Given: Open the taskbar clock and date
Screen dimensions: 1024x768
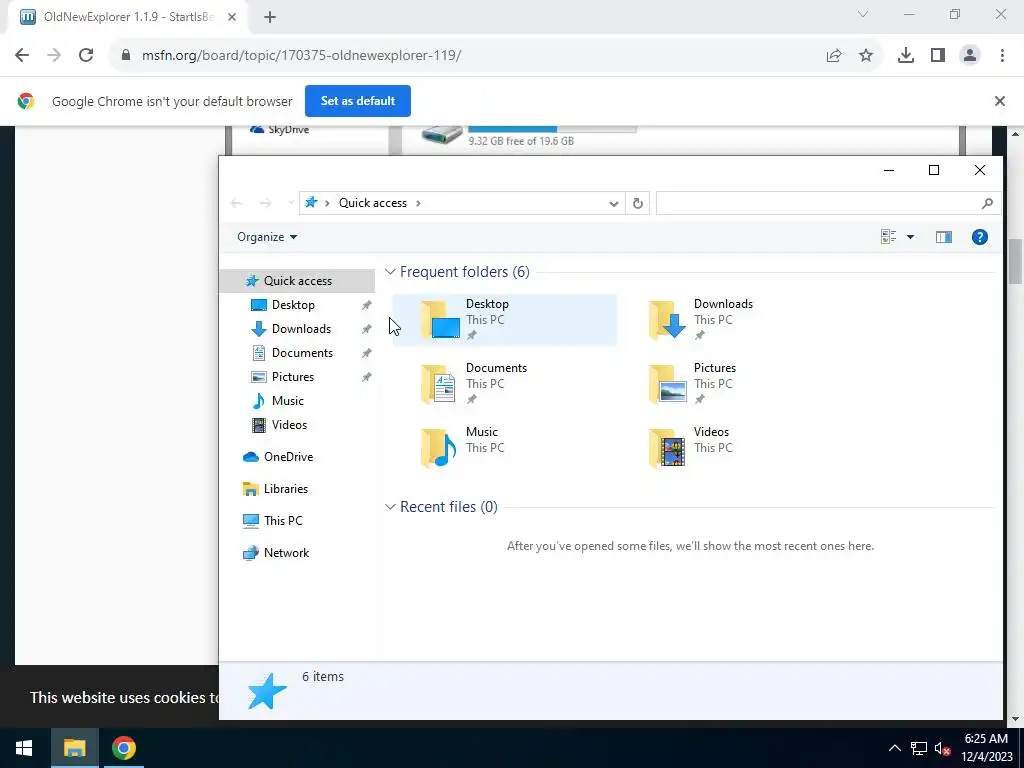Looking at the screenshot, I should pyautogui.click(x=986, y=748).
